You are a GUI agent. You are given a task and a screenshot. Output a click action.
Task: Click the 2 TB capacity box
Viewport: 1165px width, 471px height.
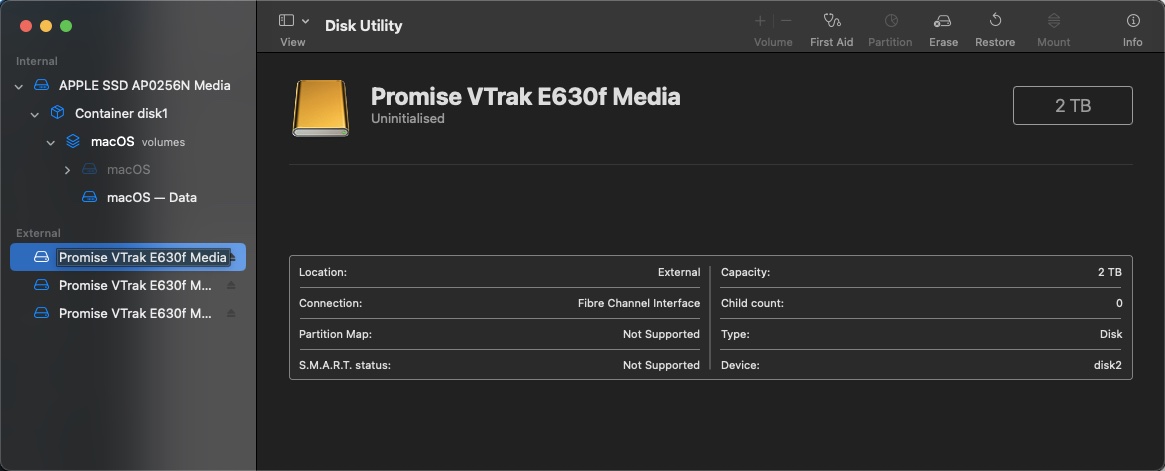(1072, 105)
